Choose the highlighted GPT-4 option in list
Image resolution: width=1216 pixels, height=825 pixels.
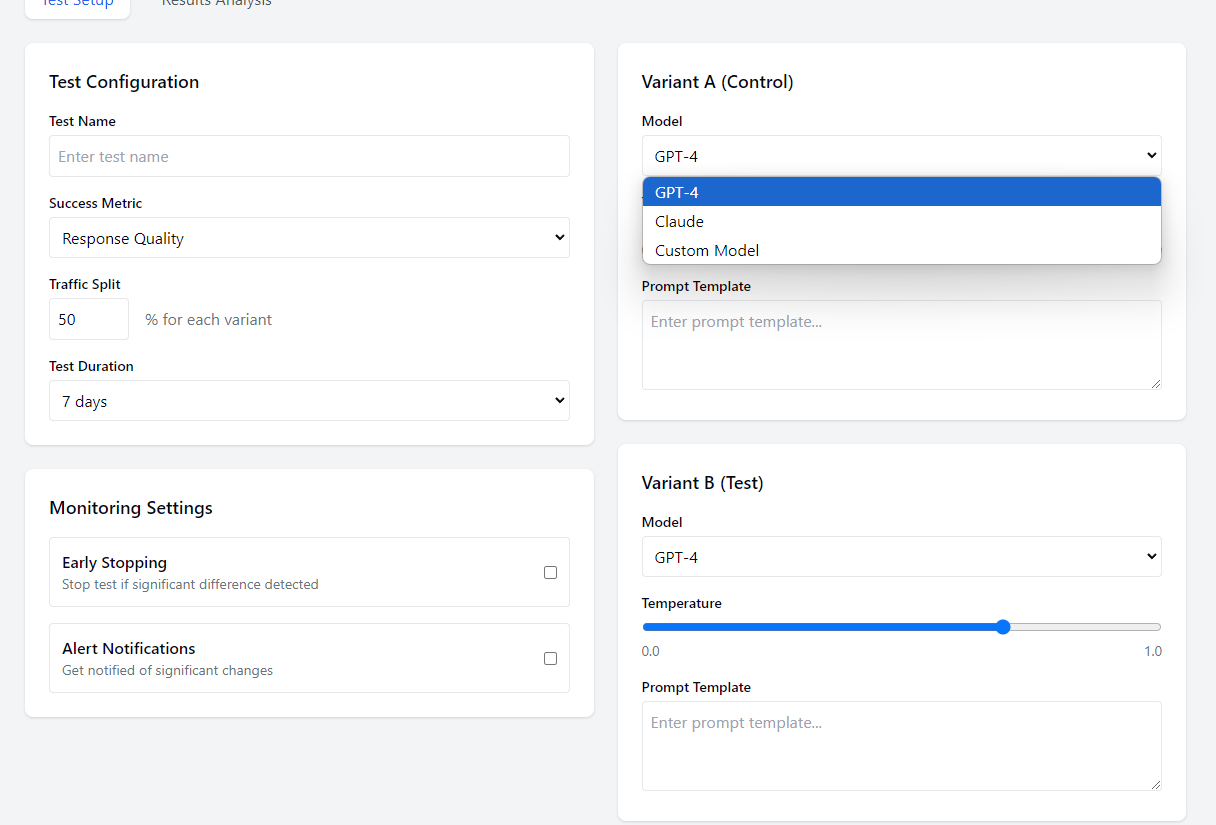[901, 192]
